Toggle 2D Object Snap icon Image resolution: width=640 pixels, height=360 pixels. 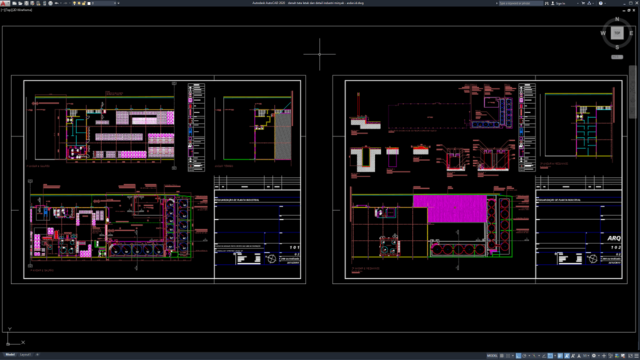click(x=550, y=356)
